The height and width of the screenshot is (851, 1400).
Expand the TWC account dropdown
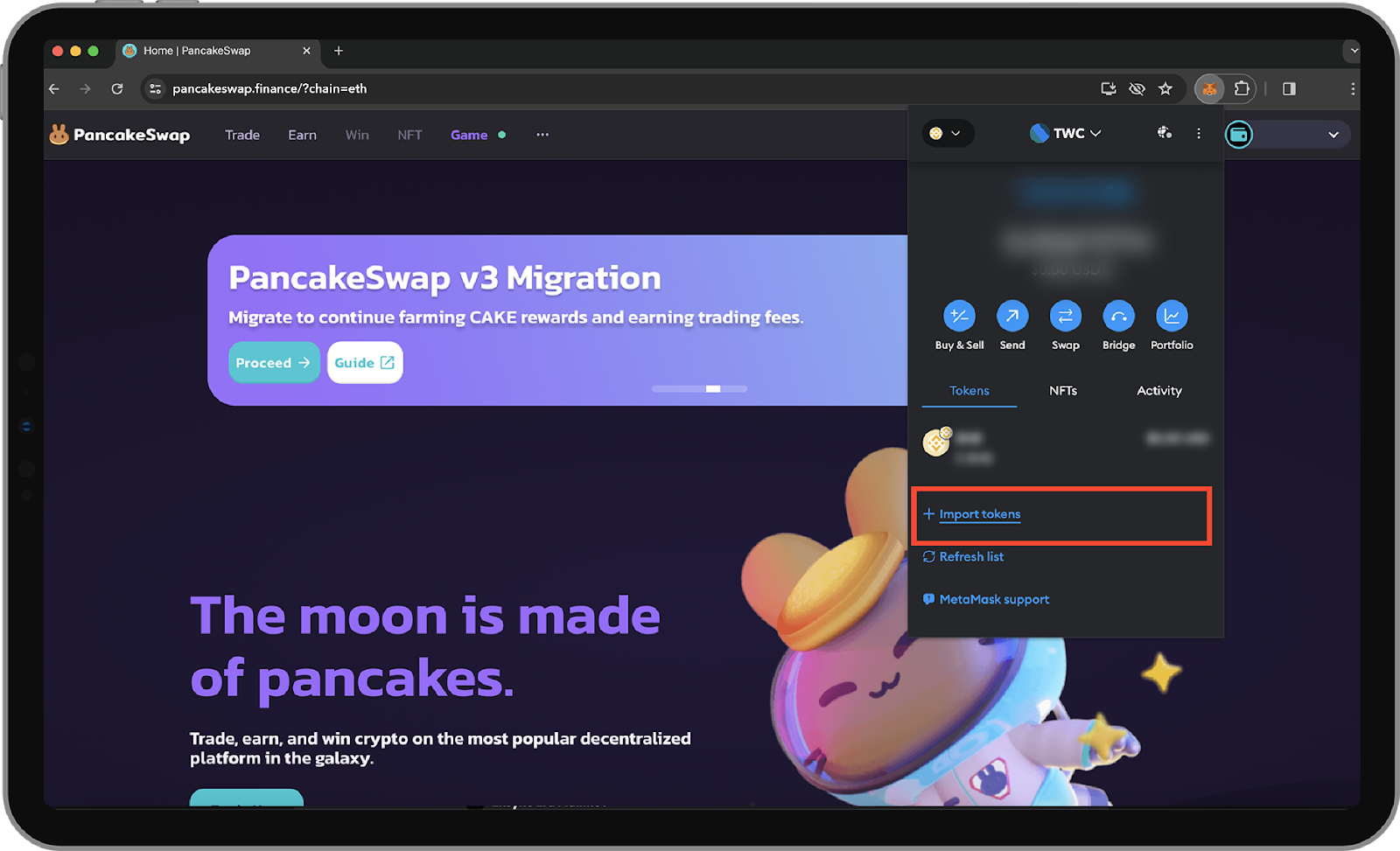click(1066, 133)
